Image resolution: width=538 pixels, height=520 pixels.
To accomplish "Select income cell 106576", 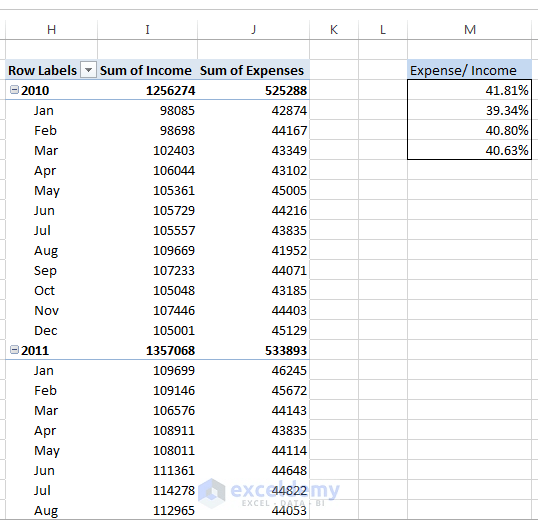I will (148, 410).
